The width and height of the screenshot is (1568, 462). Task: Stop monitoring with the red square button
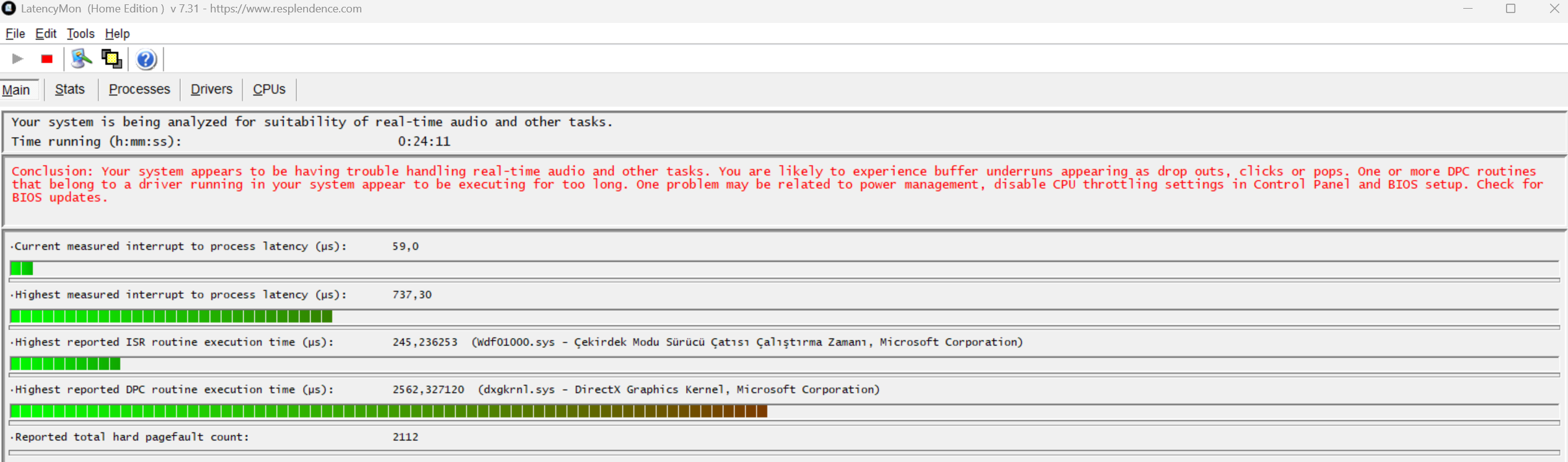(x=46, y=59)
